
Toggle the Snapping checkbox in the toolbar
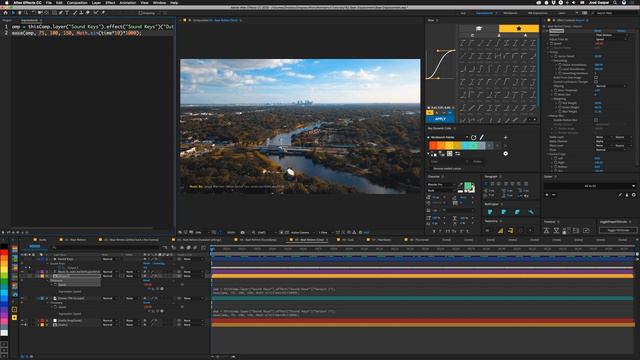[x=140, y=13]
